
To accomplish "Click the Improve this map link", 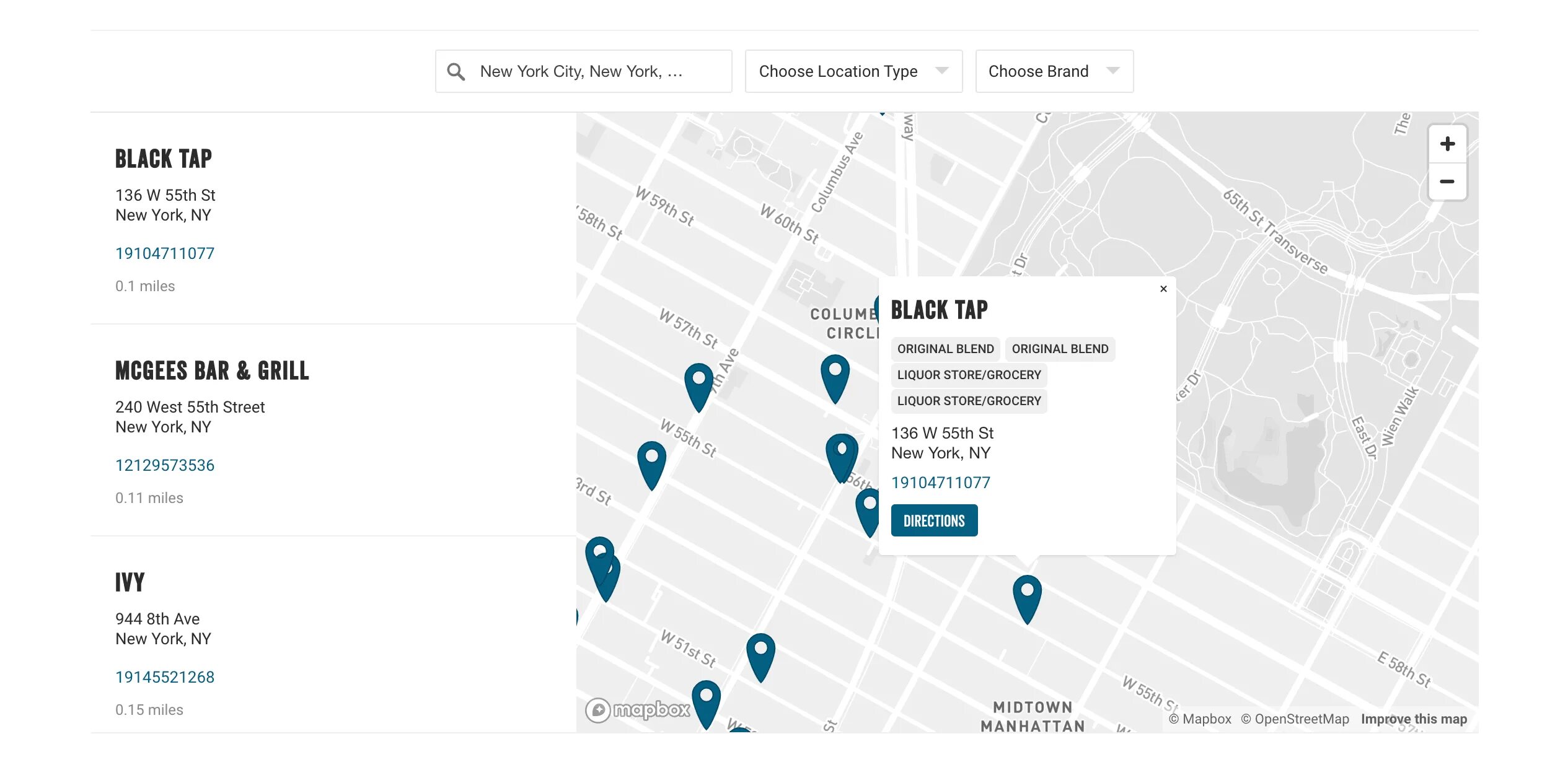I will tap(1414, 719).
